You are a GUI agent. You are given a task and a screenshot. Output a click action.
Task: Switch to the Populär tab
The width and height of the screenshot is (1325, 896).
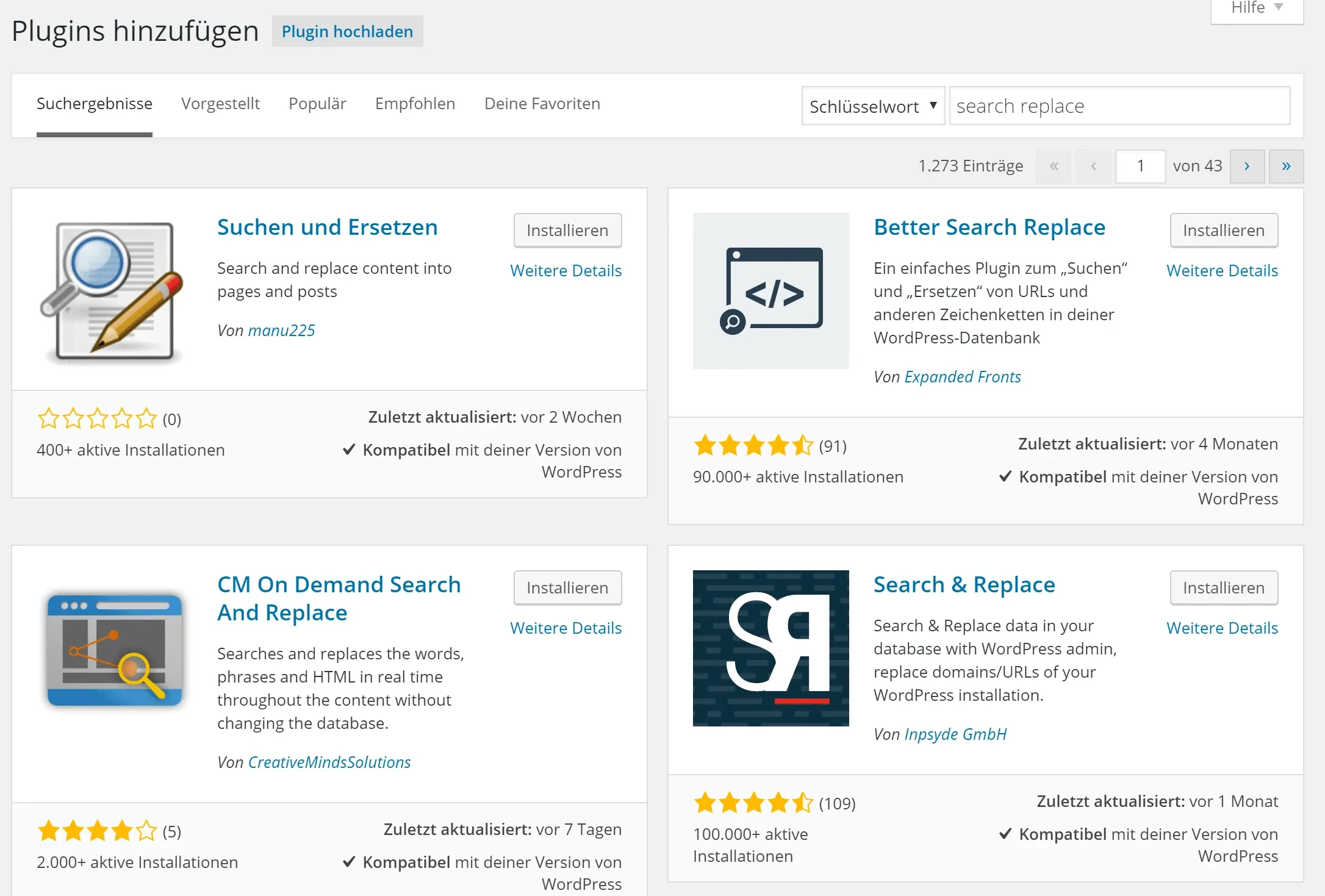pos(317,104)
